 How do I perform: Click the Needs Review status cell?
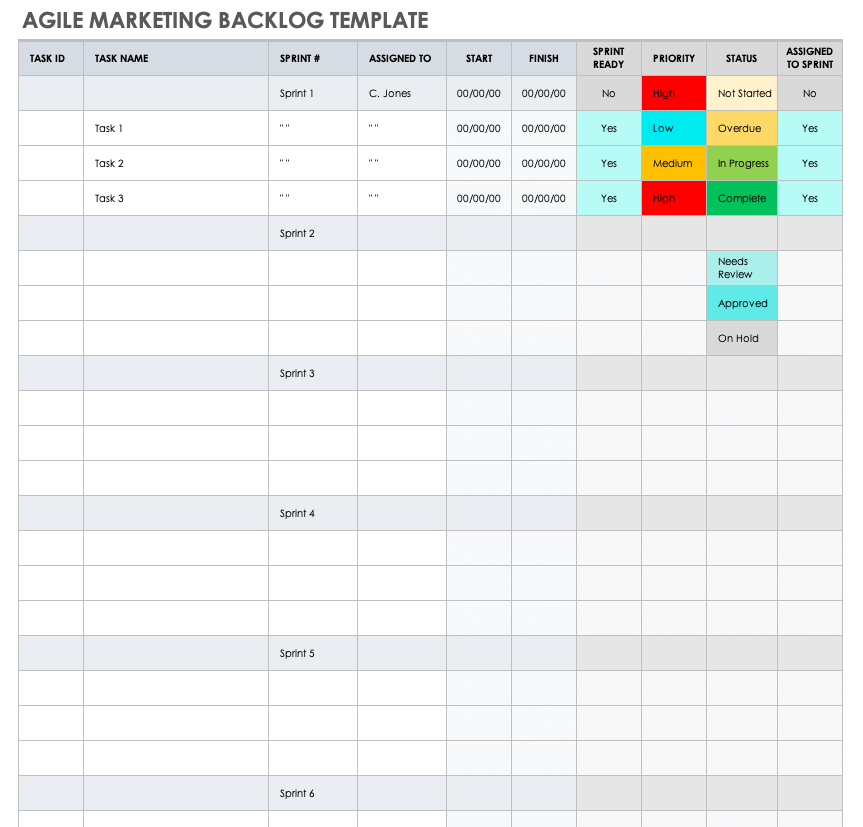click(x=742, y=268)
